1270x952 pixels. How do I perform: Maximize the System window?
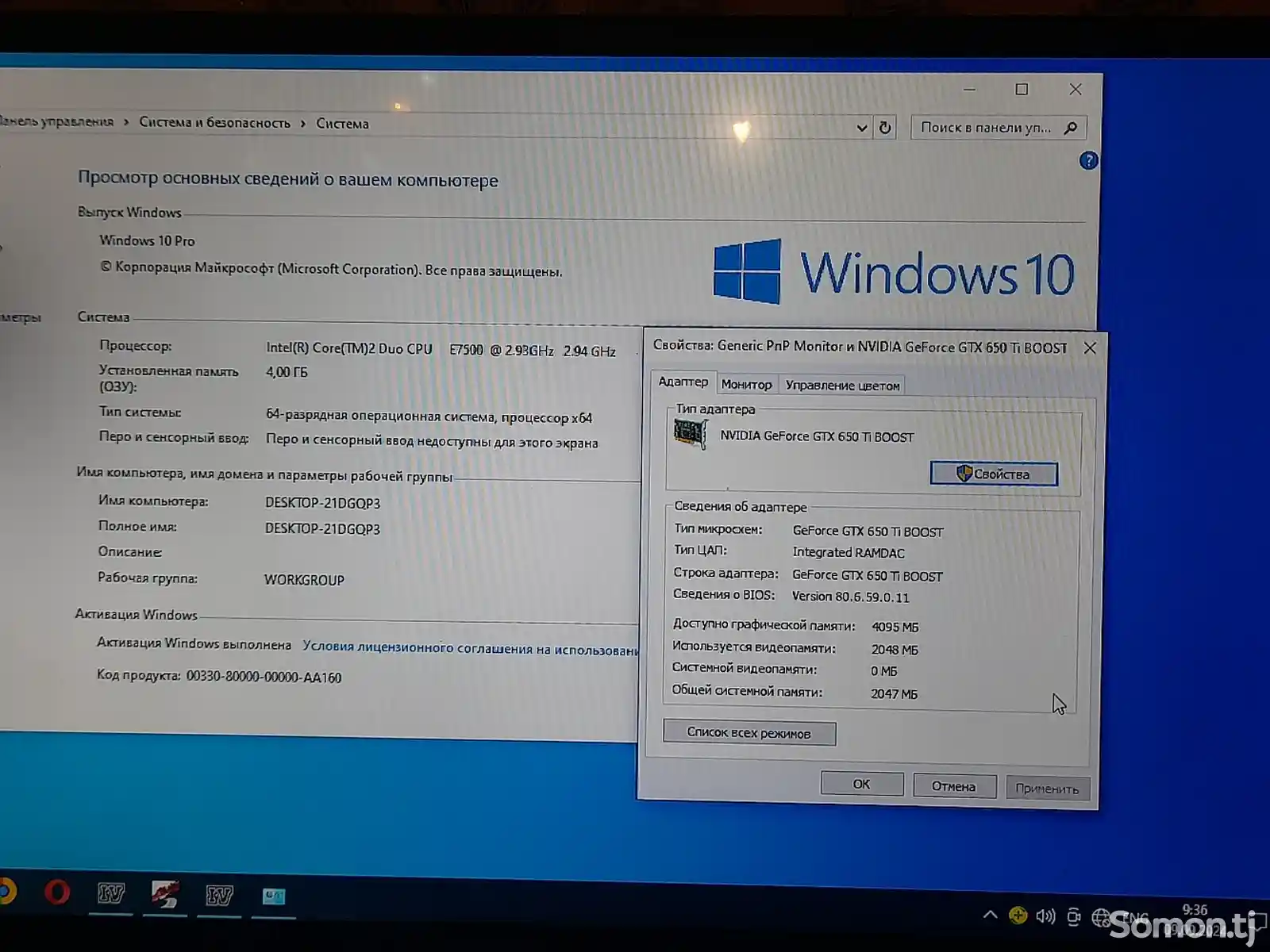click(x=1022, y=90)
